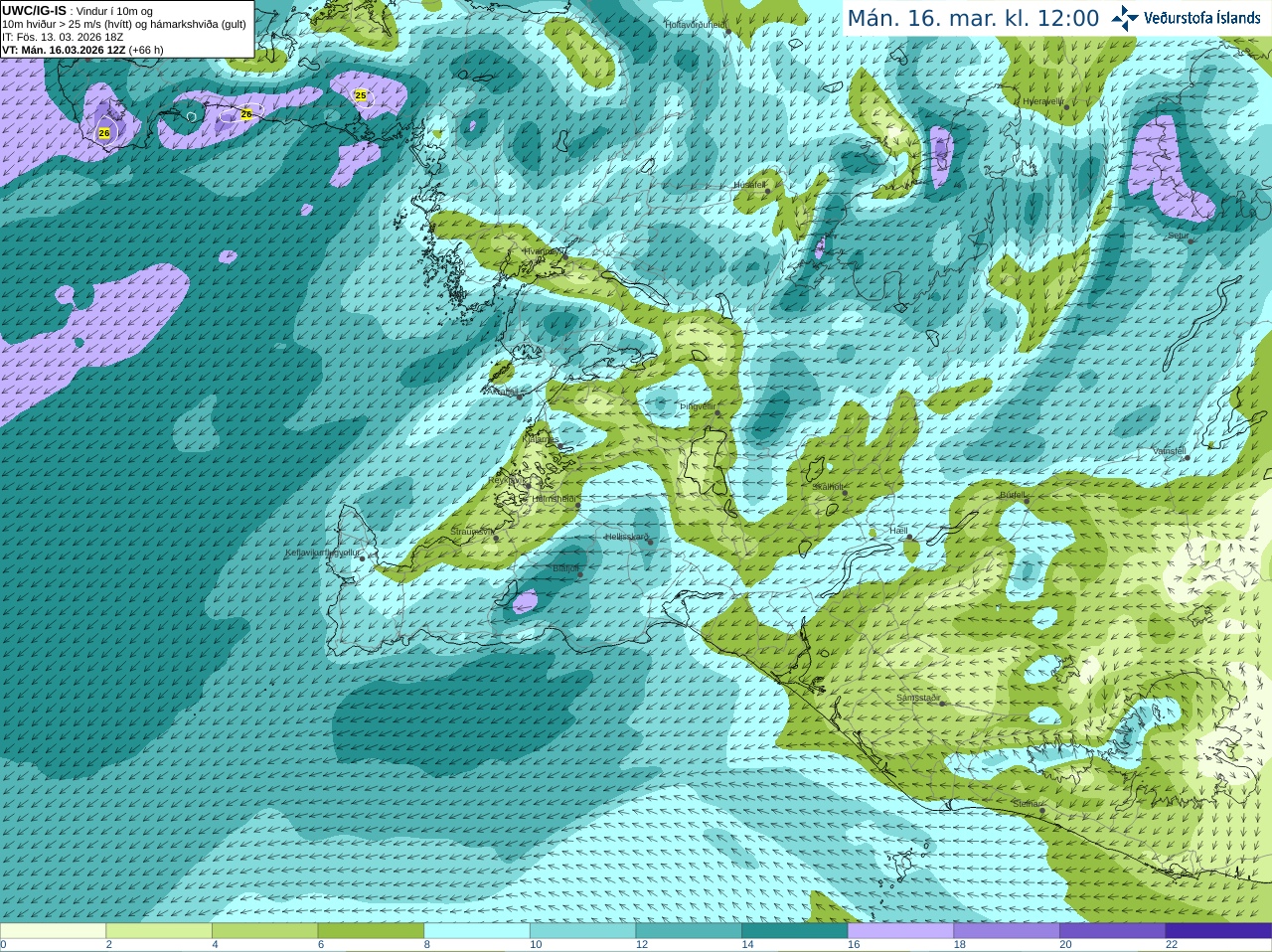The height and width of the screenshot is (952, 1272).
Task: Select the date heading Mán. 16. mar. kl. 12:00
Action: click(x=973, y=18)
